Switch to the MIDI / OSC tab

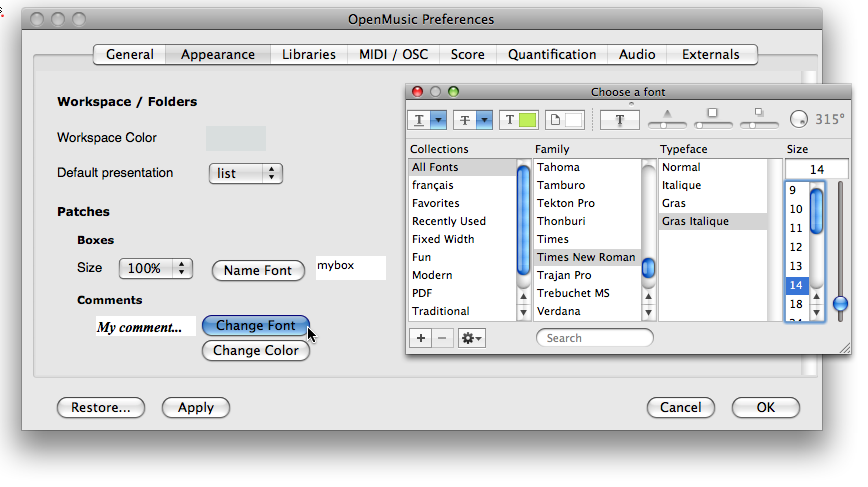click(x=394, y=54)
